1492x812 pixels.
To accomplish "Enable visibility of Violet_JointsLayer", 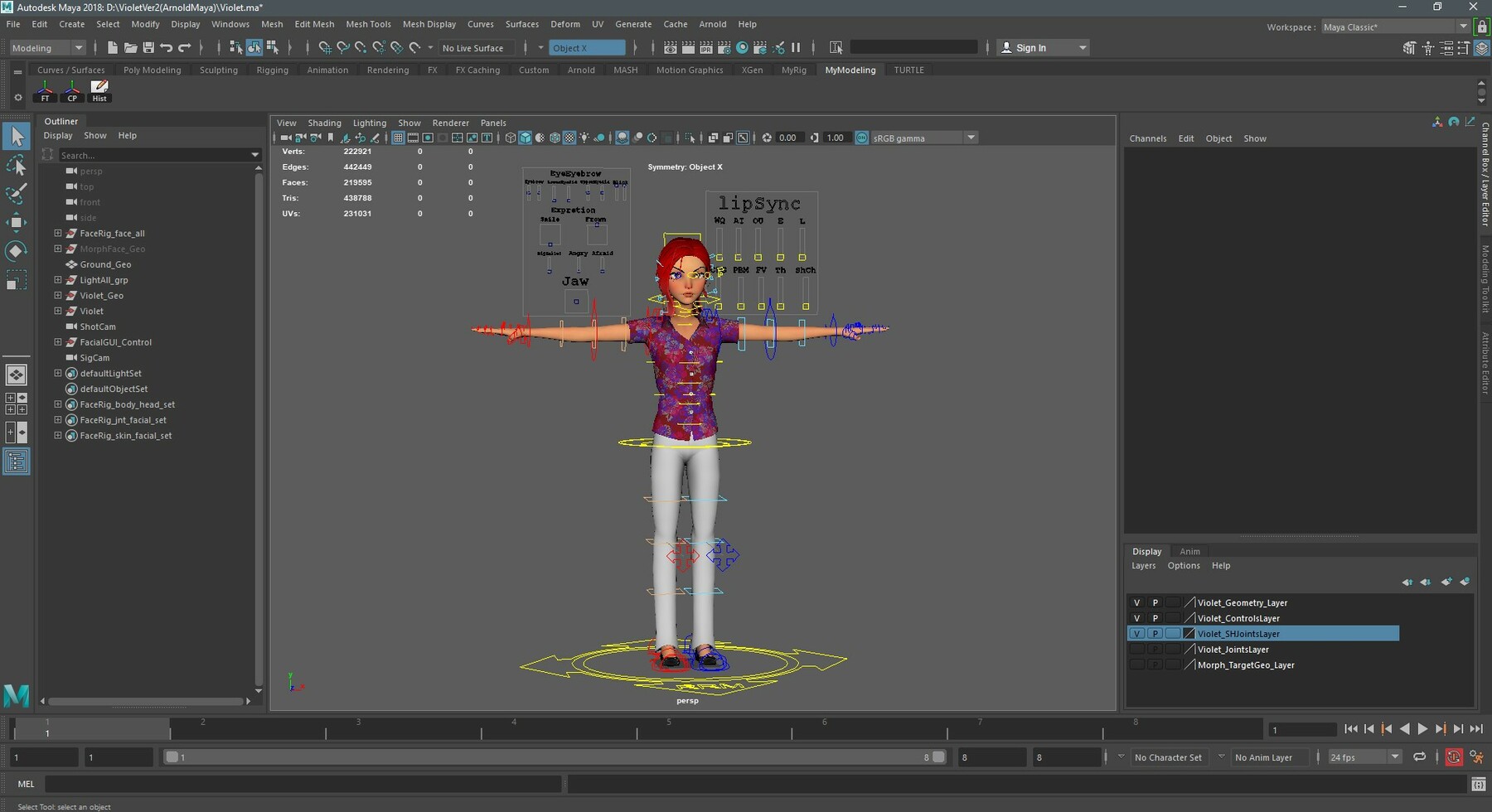I will [1136, 650].
